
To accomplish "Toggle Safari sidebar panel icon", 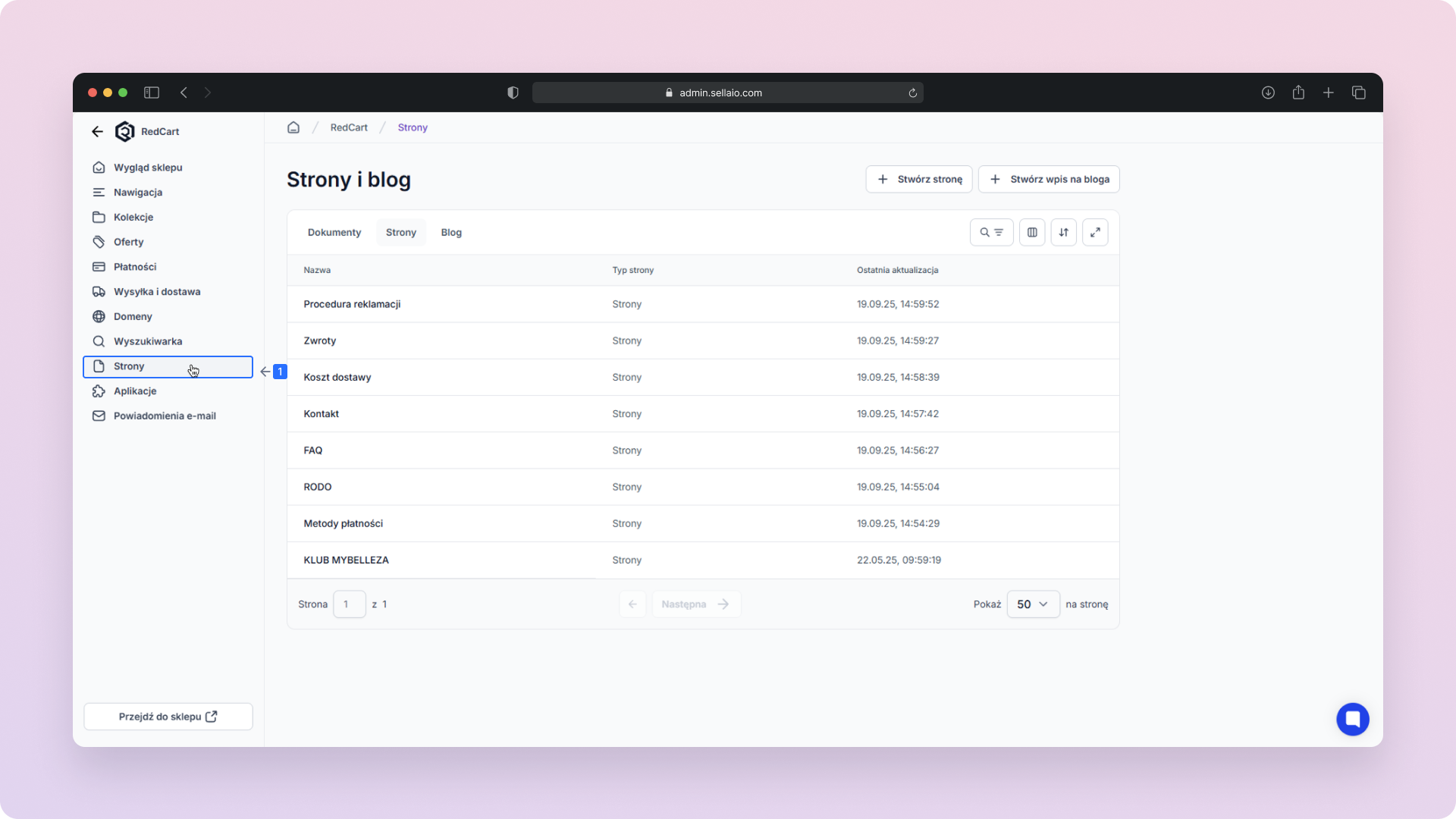I will [152, 93].
